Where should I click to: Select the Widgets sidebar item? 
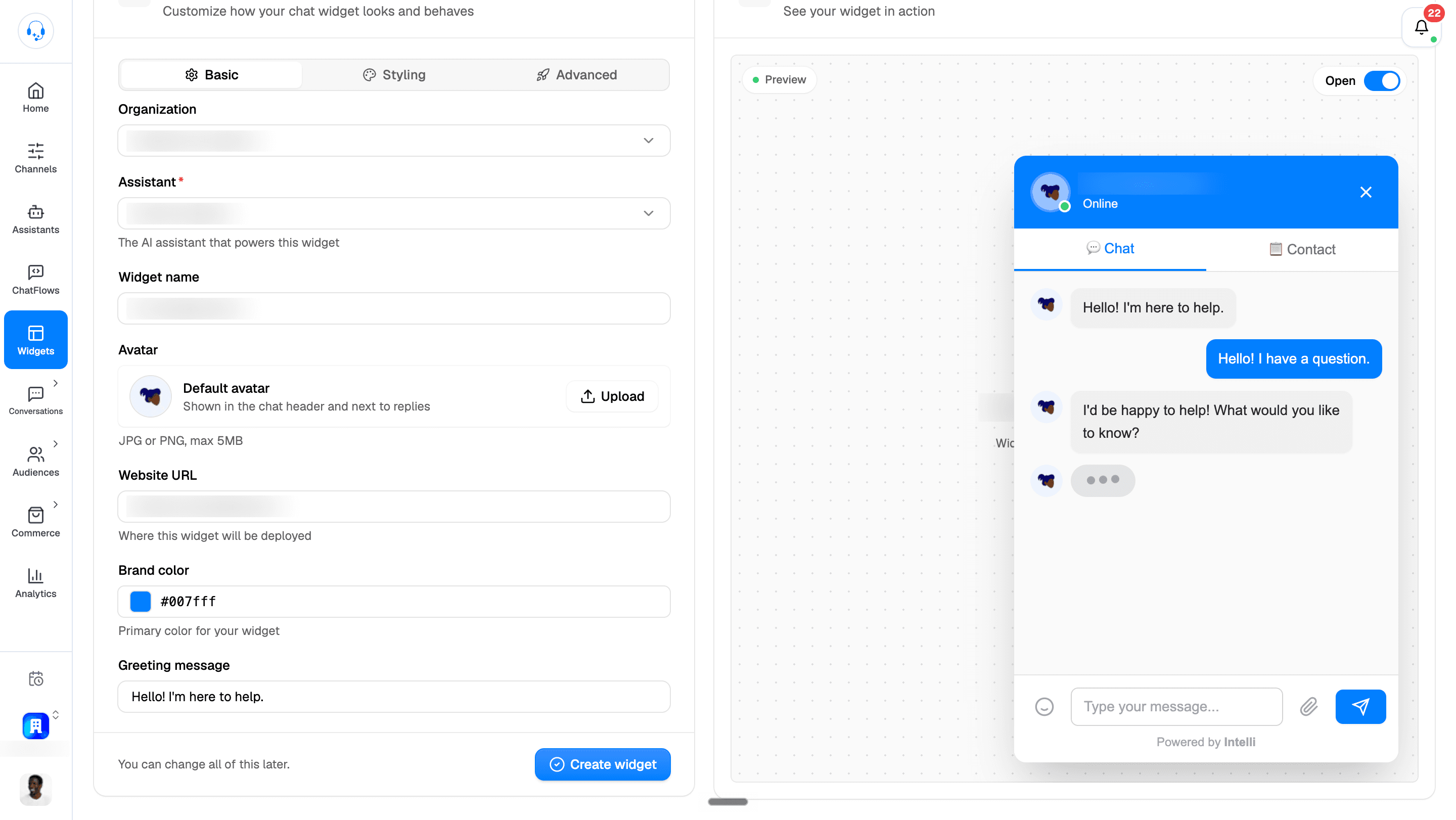(35, 340)
